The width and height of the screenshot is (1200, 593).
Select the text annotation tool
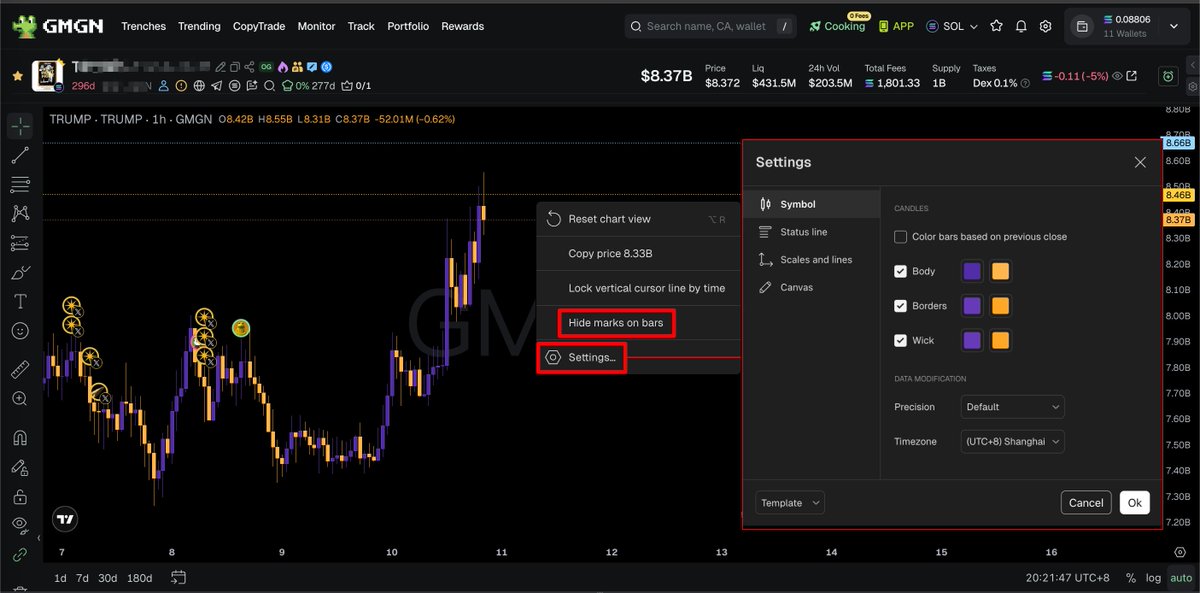(x=19, y=301)
